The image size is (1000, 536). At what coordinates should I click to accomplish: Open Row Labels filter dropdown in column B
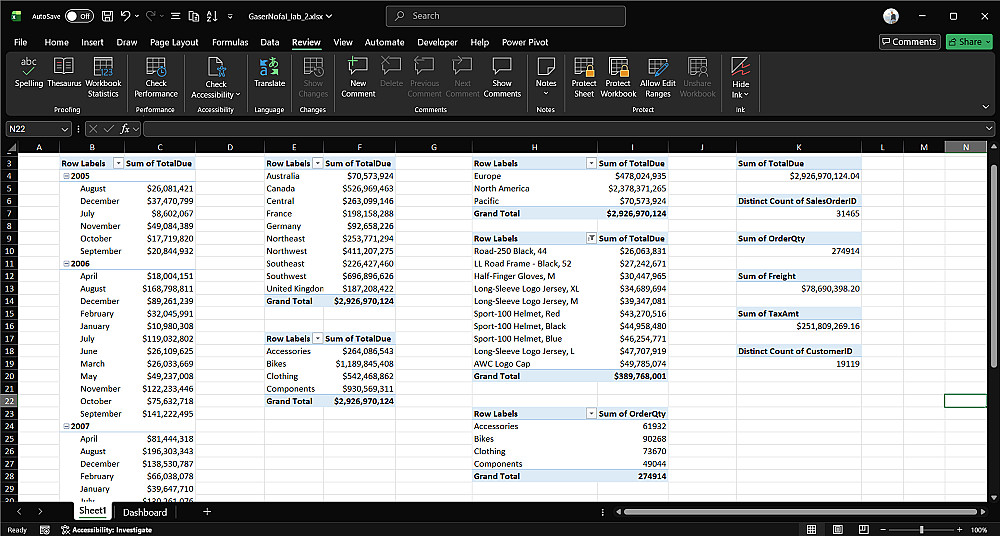tap(118, 163)
